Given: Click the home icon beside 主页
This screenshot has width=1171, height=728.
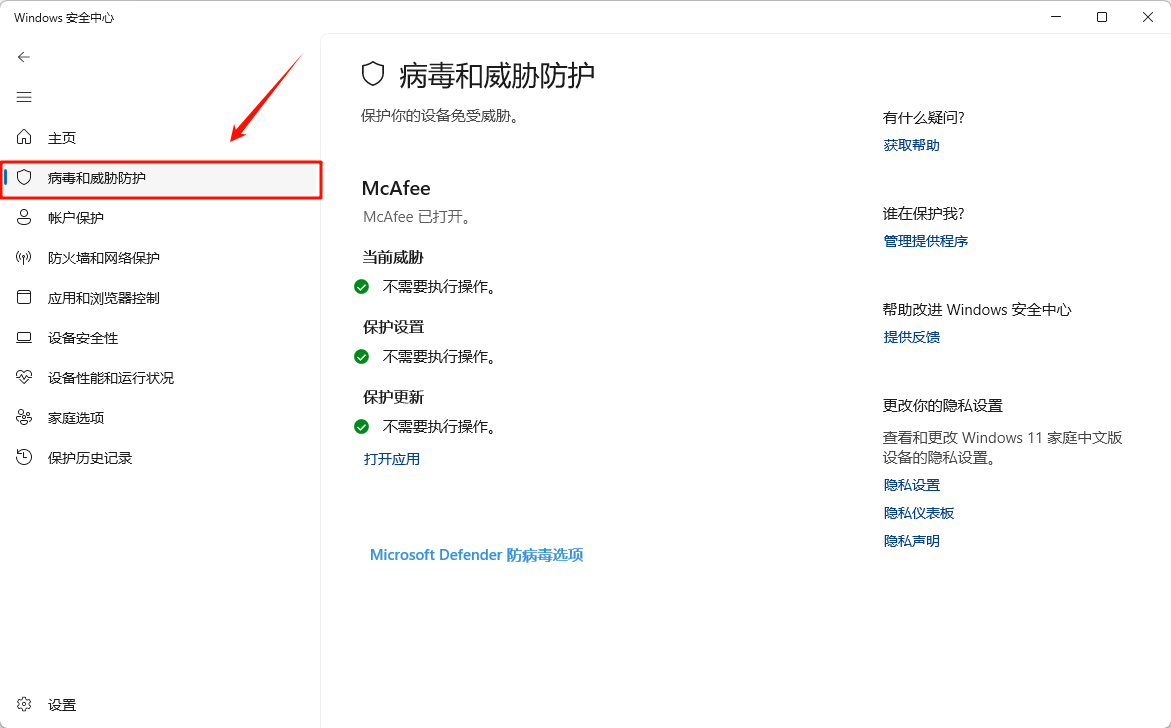Looking at the screenshot, I should click(24, 137).
